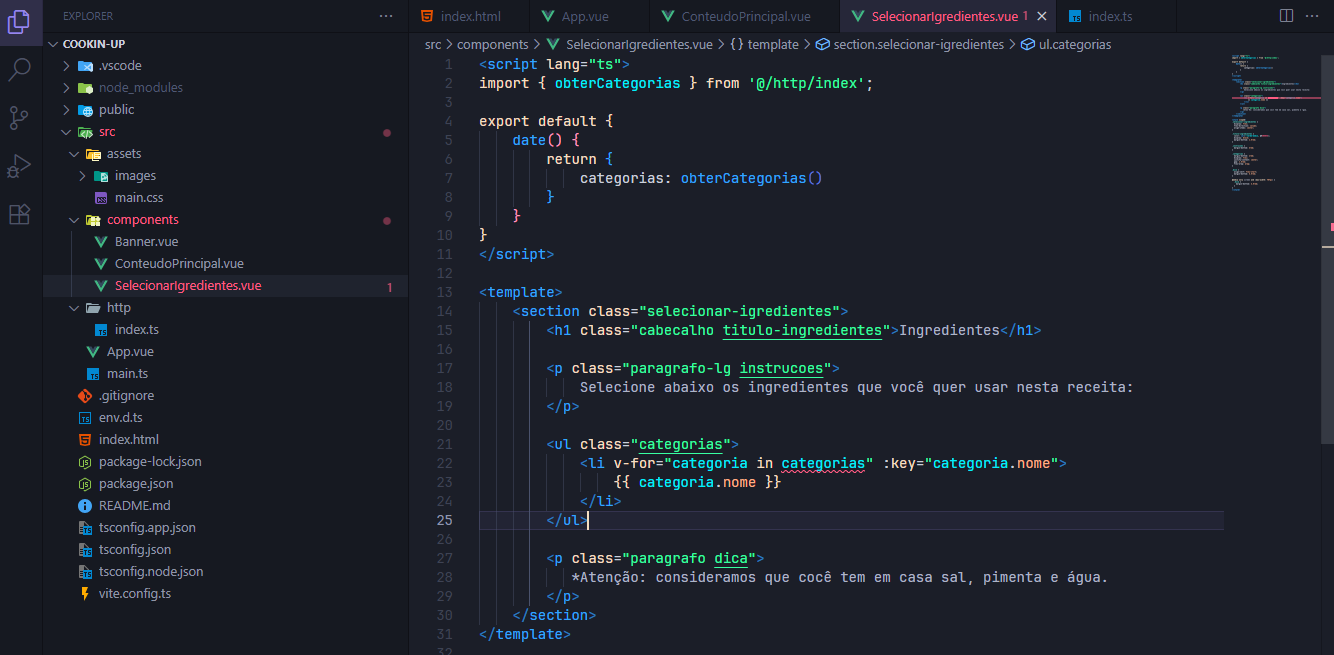Click the EXPLORER panel title
Viewport: 1334px width, 655px height.
[88, 16]
